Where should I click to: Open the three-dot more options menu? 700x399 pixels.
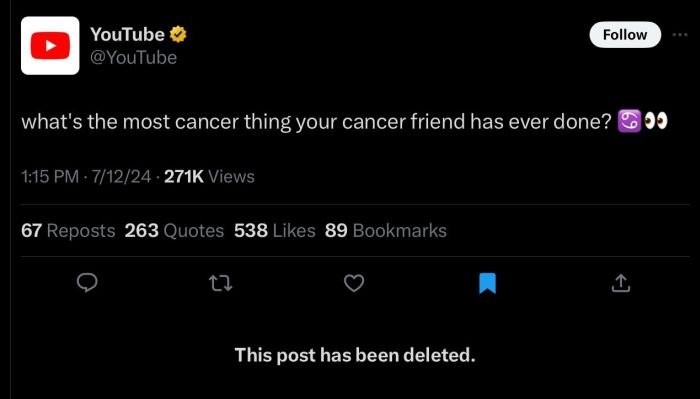680,35
